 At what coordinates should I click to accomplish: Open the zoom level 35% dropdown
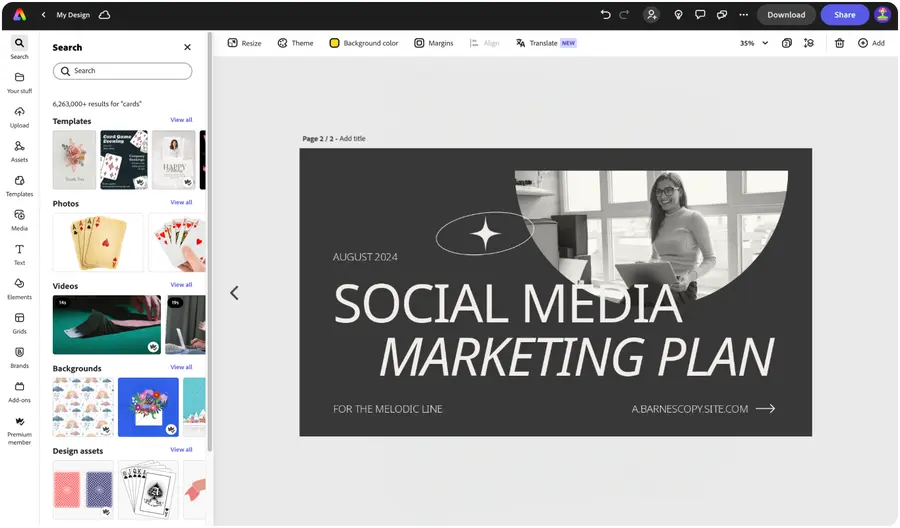tap(754, 43)
